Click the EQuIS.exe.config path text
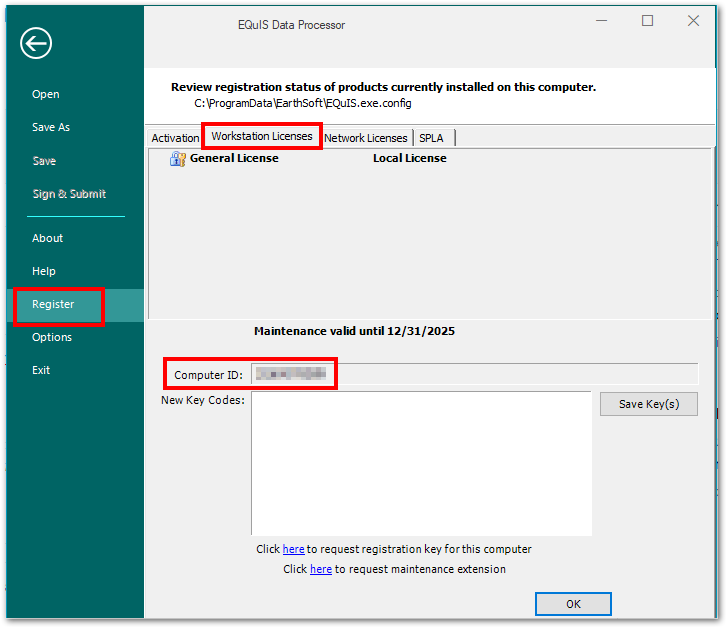727x628 pixels. [303, 103]
